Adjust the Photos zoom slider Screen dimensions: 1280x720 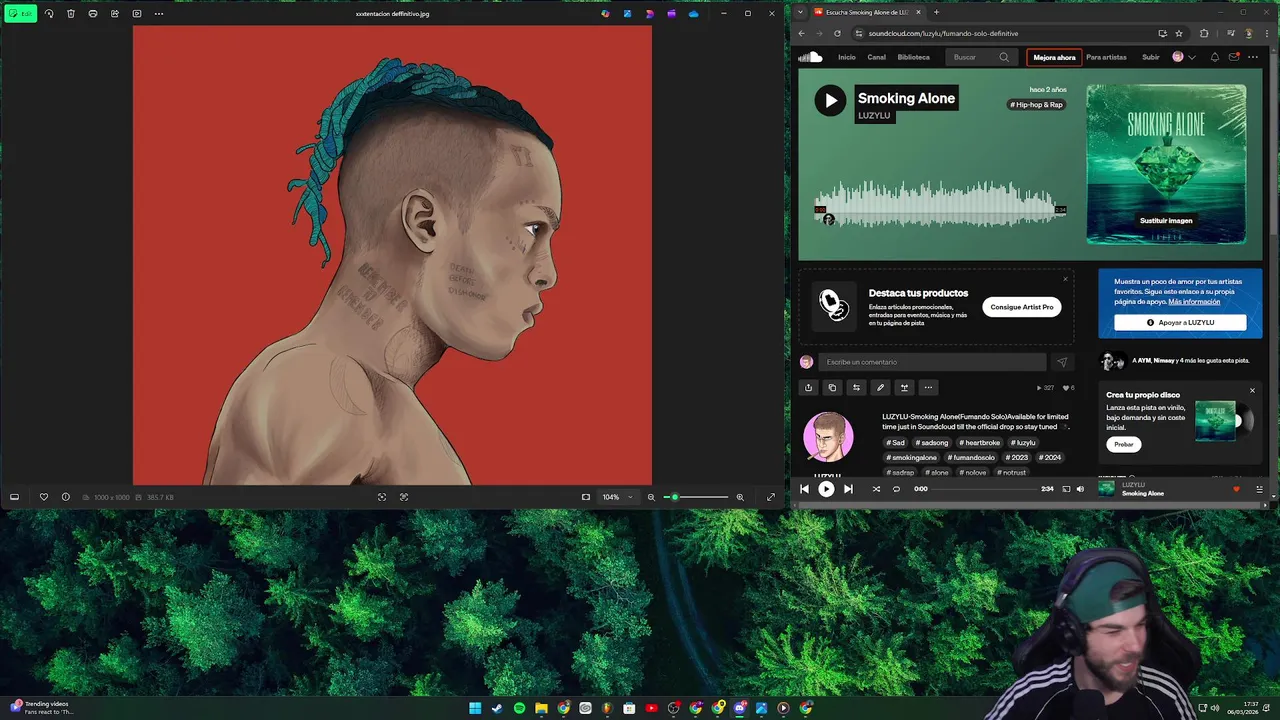tap(696, 497)
